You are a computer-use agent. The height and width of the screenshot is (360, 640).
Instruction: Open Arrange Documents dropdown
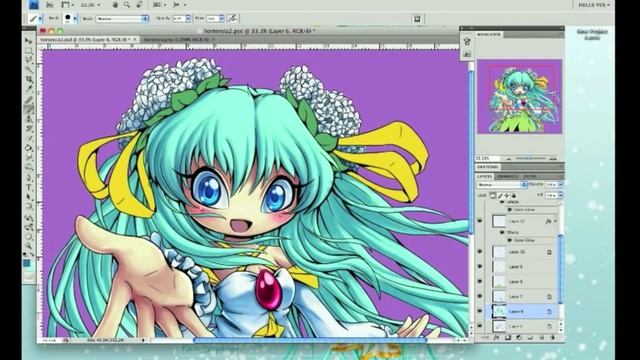point(159,5)
